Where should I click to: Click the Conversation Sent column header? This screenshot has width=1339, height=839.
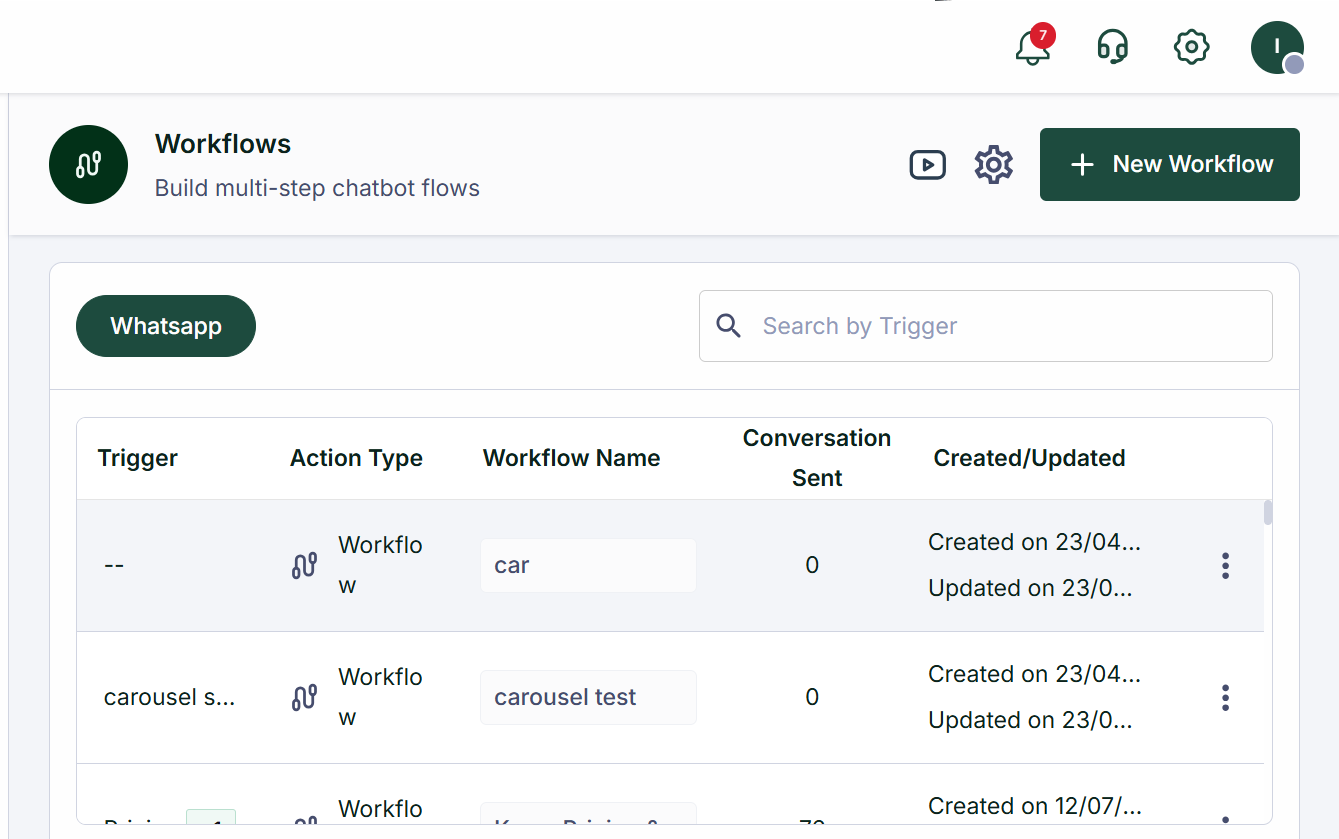click(817, 458)
